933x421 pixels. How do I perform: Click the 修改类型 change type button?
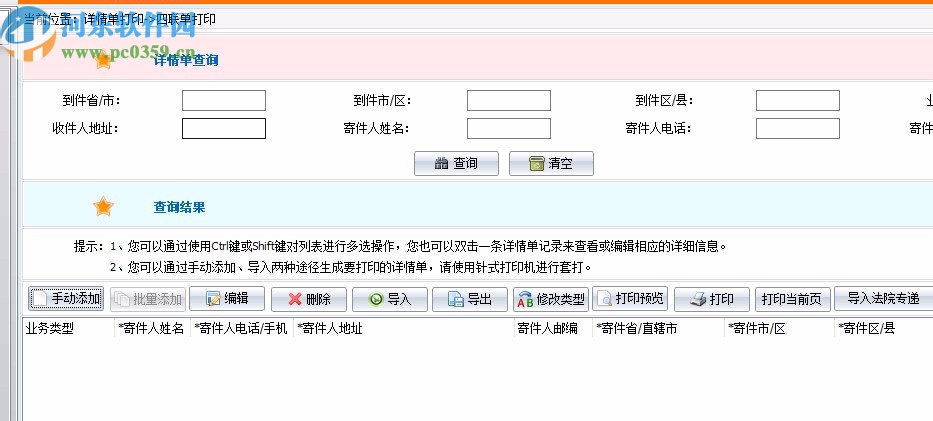[551, 299]
